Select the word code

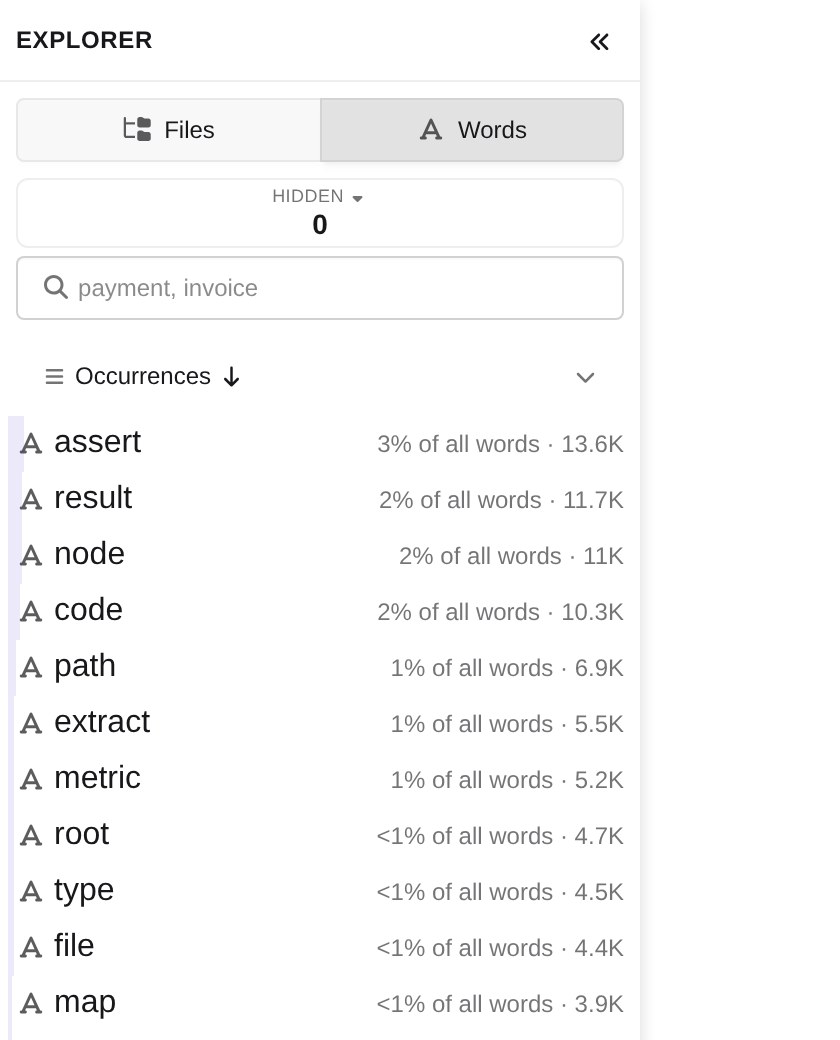click(88, 610)
